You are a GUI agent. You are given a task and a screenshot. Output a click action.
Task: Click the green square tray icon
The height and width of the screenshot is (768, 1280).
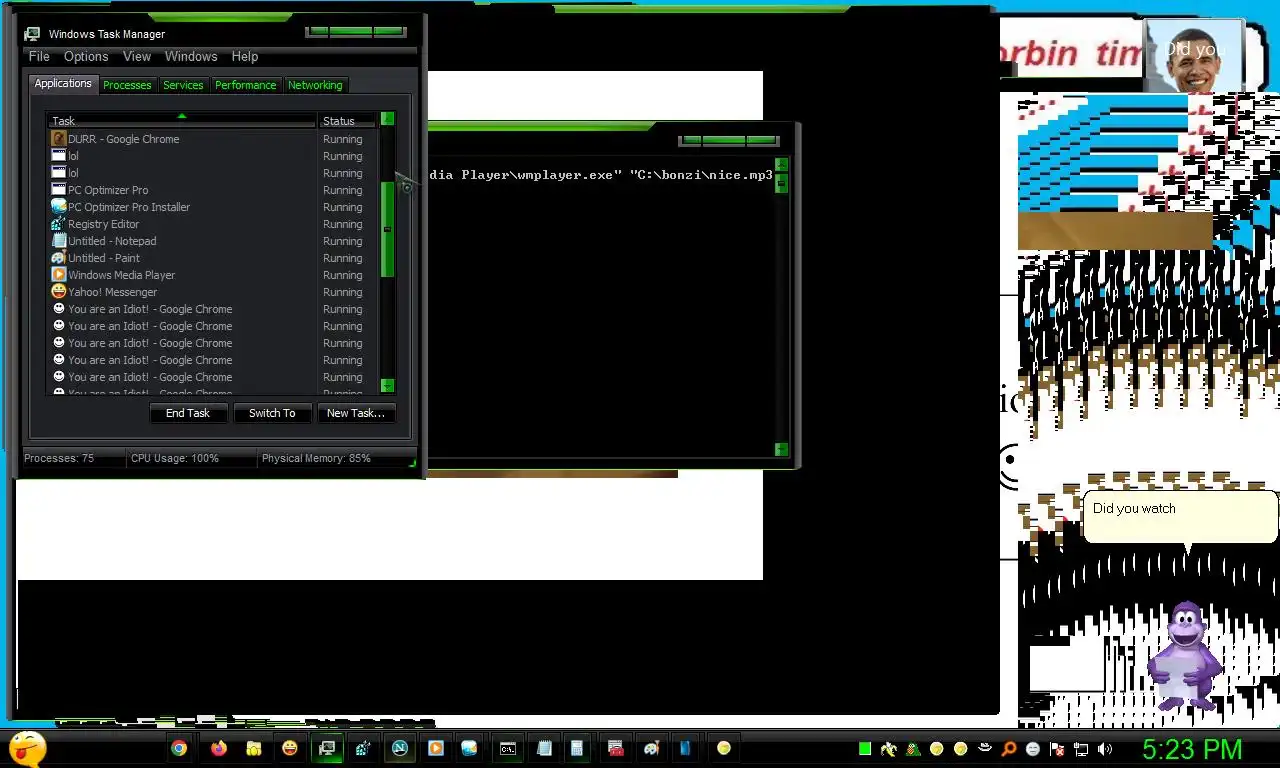(865, 749)
